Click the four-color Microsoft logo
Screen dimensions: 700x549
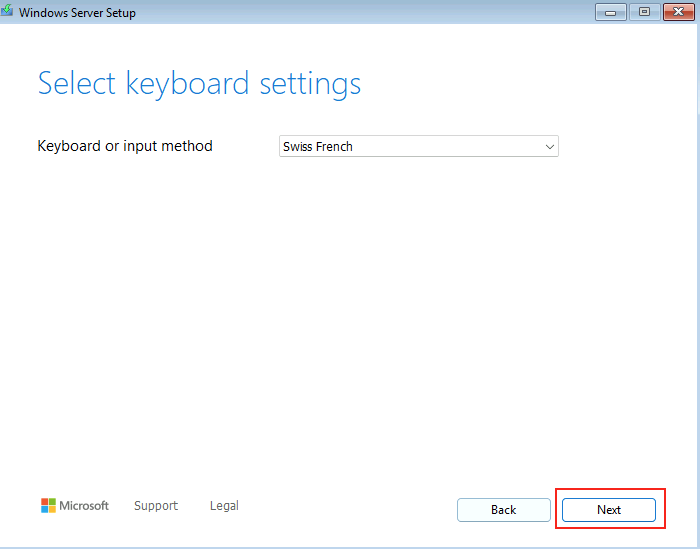pos(48,505)
